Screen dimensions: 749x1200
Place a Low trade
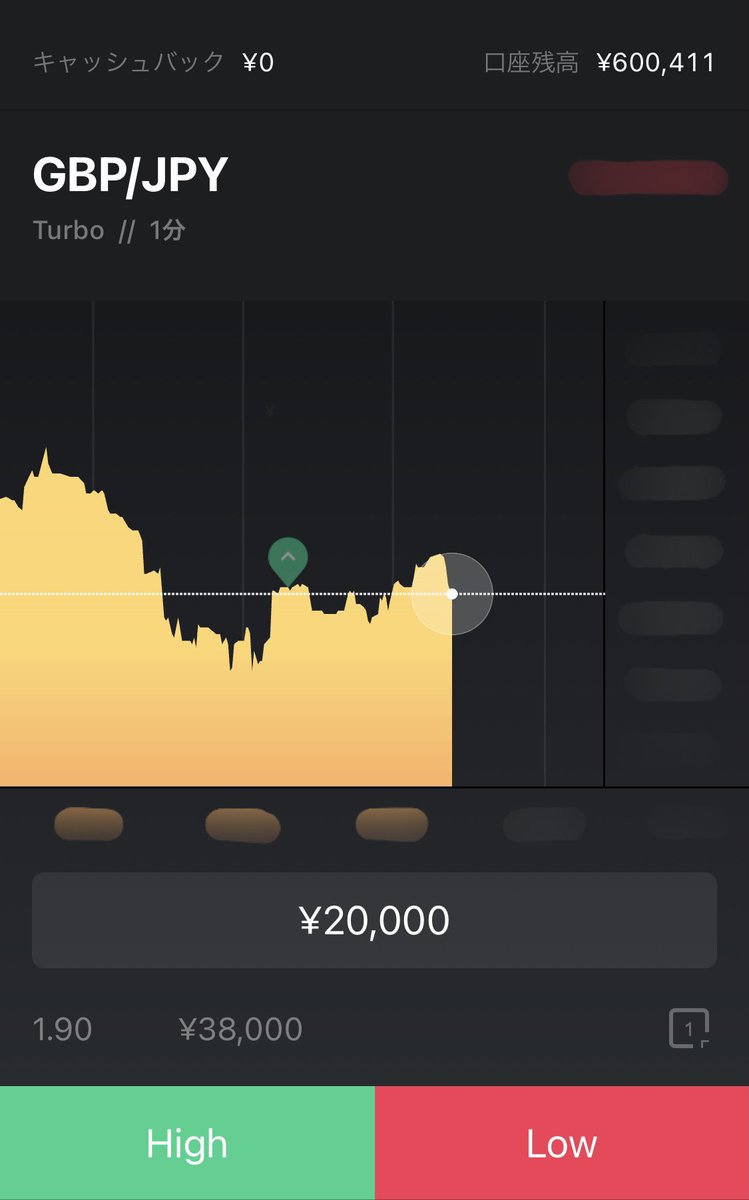[562, 1143]
